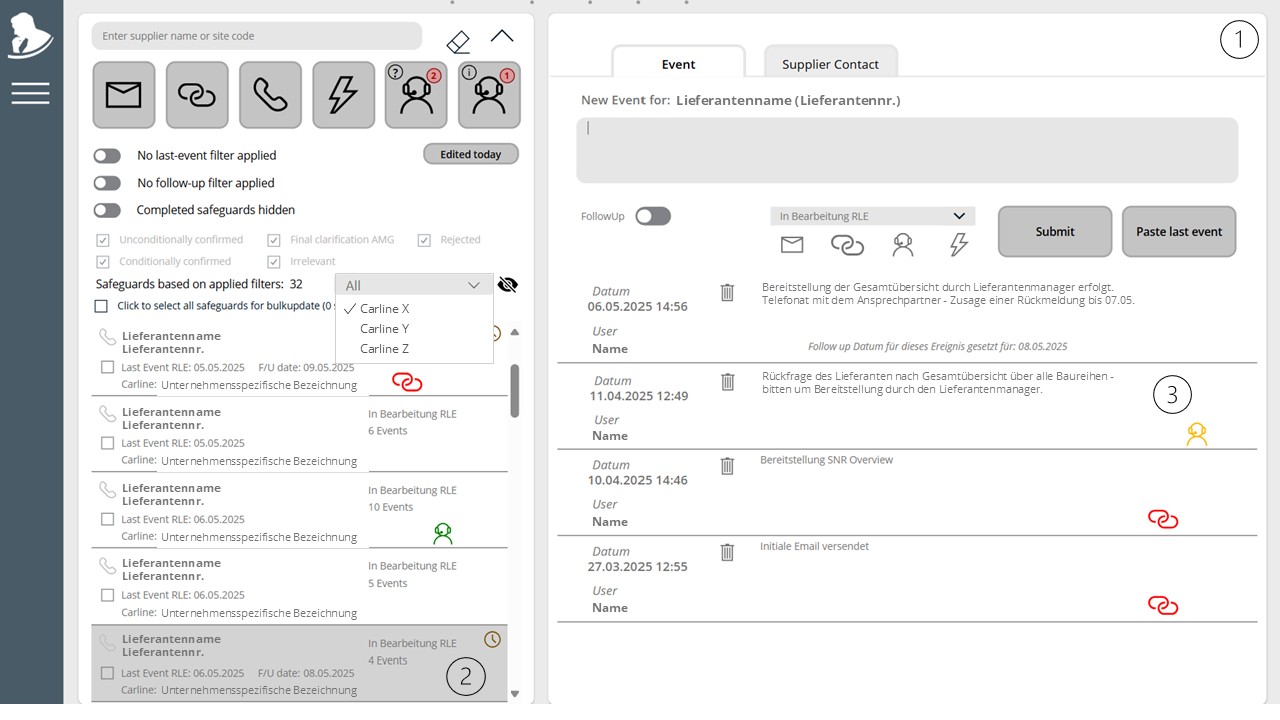Delete the 06.05.2025 14:56 event with trash icon
This screenshot has height=720, width=1280.
click(727, 292)
